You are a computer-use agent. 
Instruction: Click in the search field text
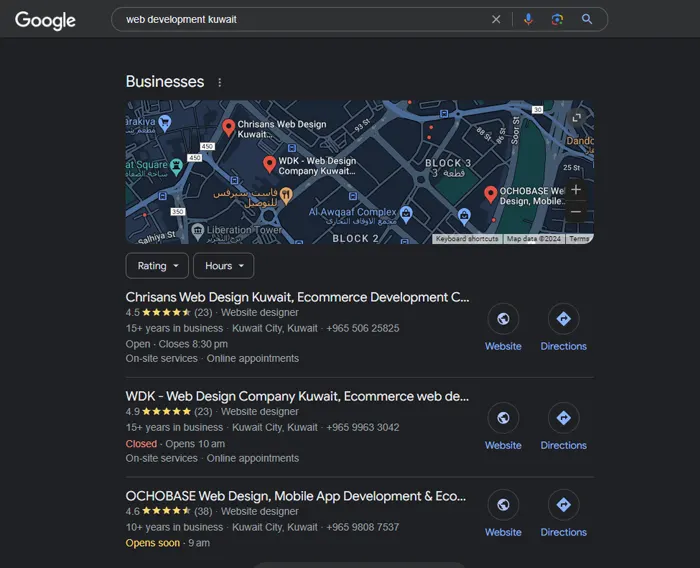tap(181, 19)
